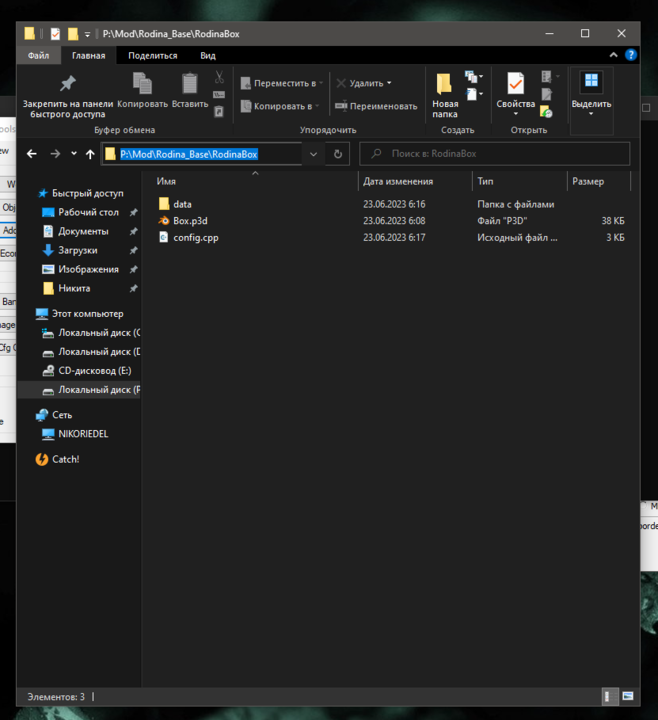Open recent locations dropdown arrow
This screenshot has width=658, height=720.
(74, 154)
